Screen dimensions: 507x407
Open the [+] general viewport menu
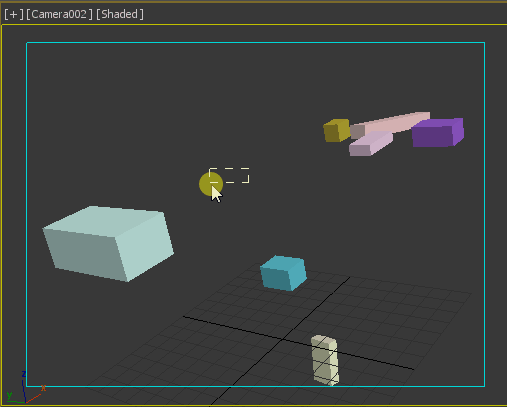point(14,14)
